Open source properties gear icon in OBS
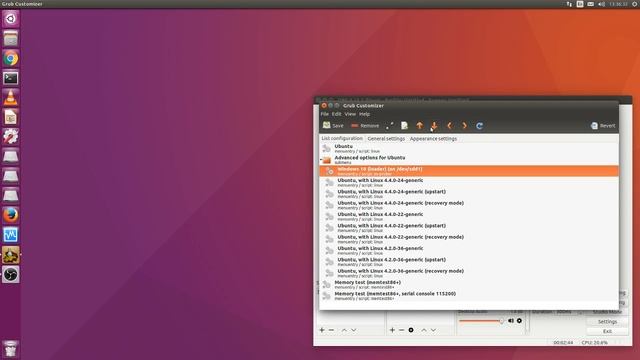Image resolution: width=640 pixels, height=360 pixels. pos(411,330)
